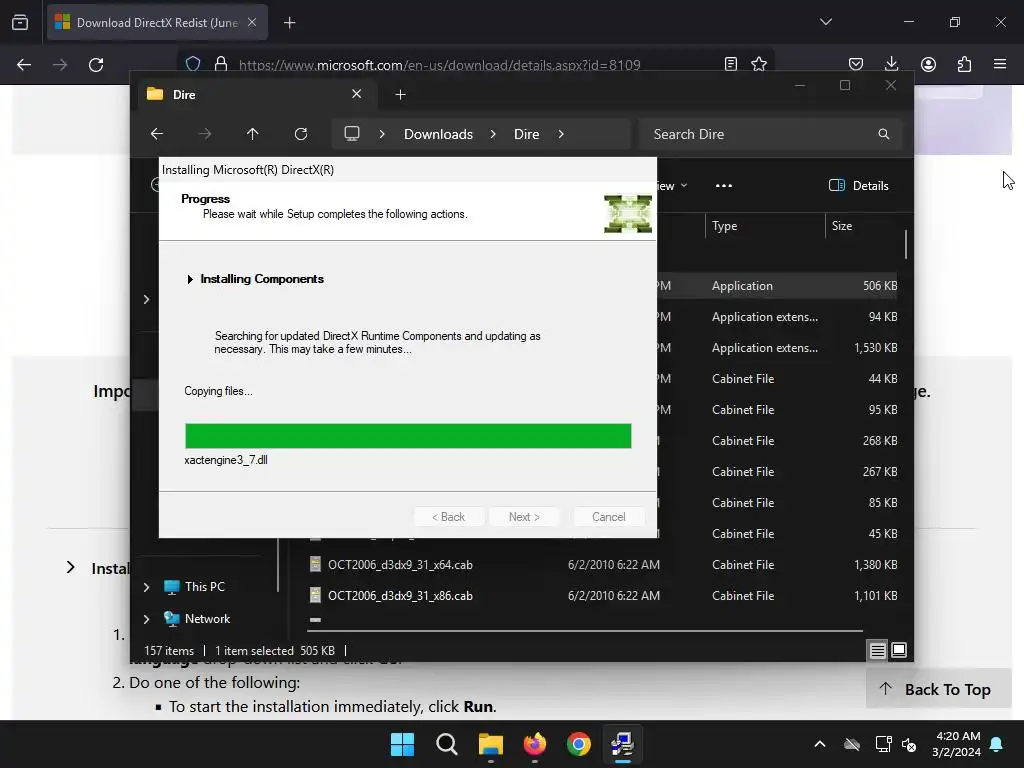Open the Firefox list all tabs dropdown
The height and width of the screenshot is (768, 1024).
(825, 22)
